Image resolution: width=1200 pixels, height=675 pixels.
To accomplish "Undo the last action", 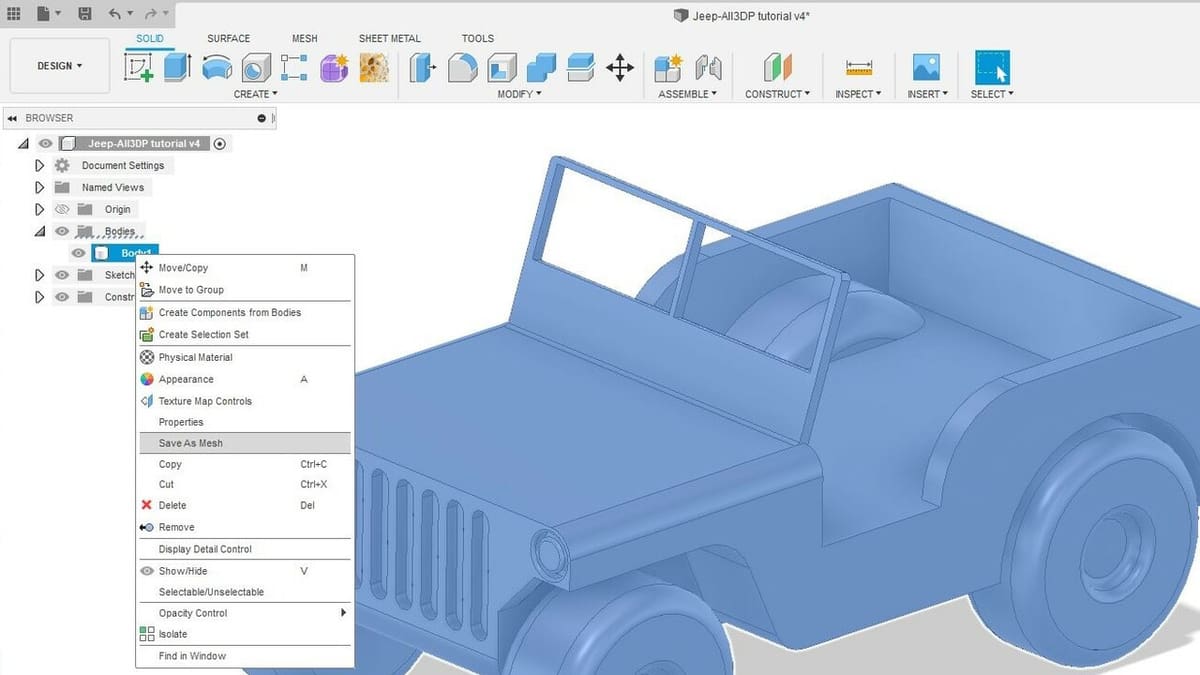I will (114, 14).
